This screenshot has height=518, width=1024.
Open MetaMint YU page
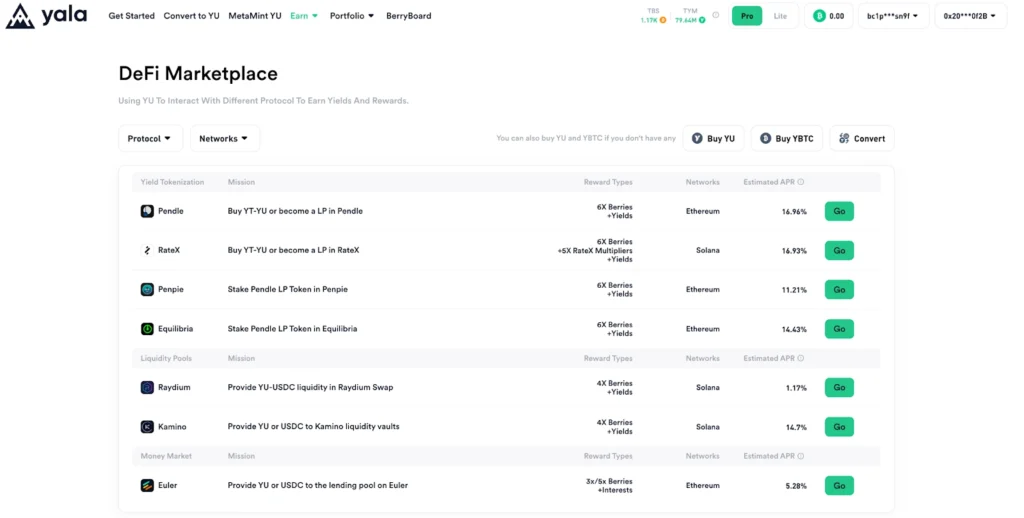click(x=255, y=16)
